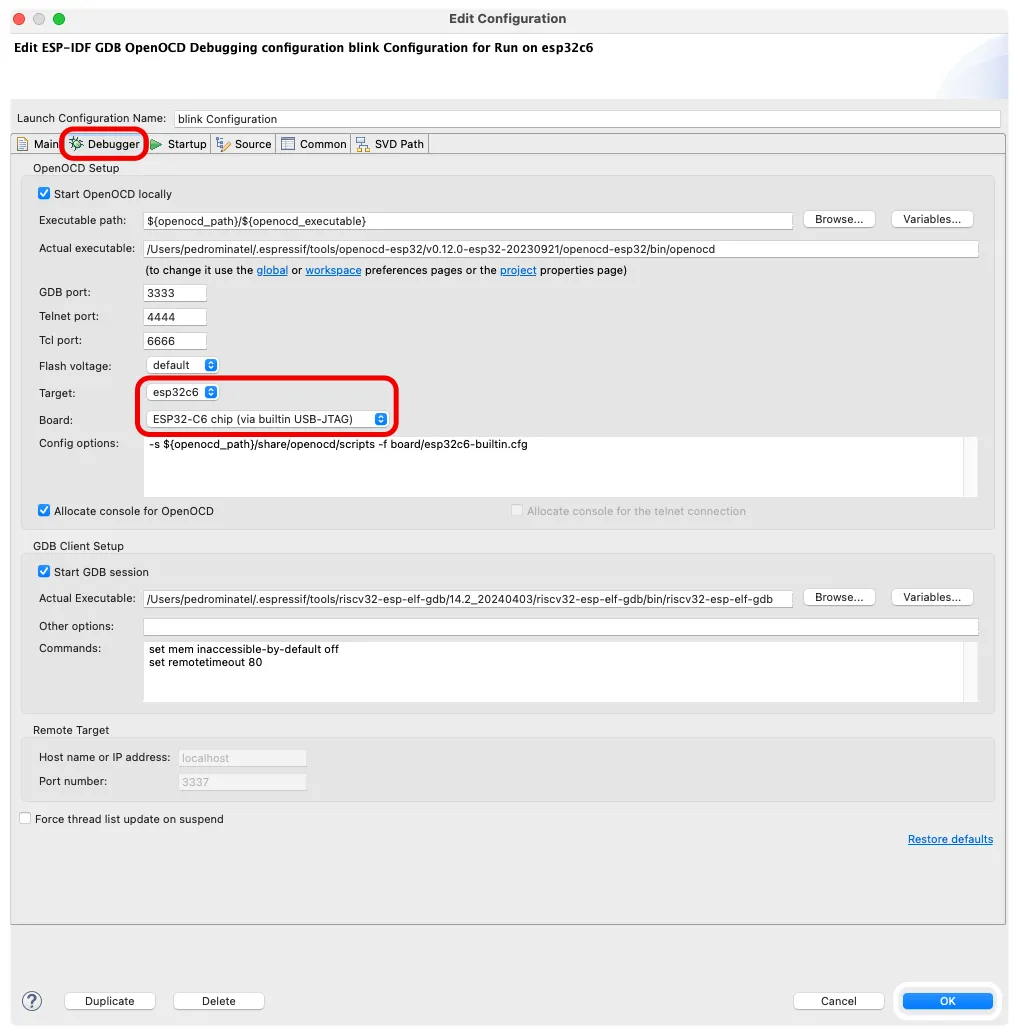
Task: Click Browse next to Executable path
Action: tap(839, 219)
